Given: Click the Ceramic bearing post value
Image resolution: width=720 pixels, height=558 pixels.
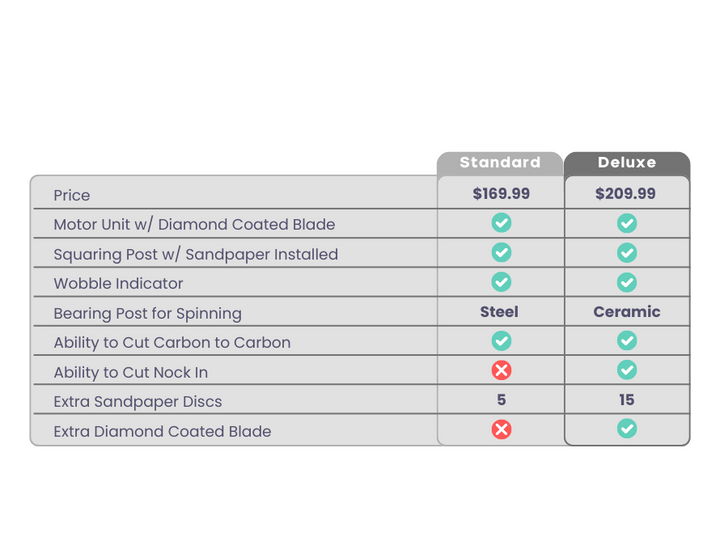Looking at the screenshot, I should pos(627,312).
